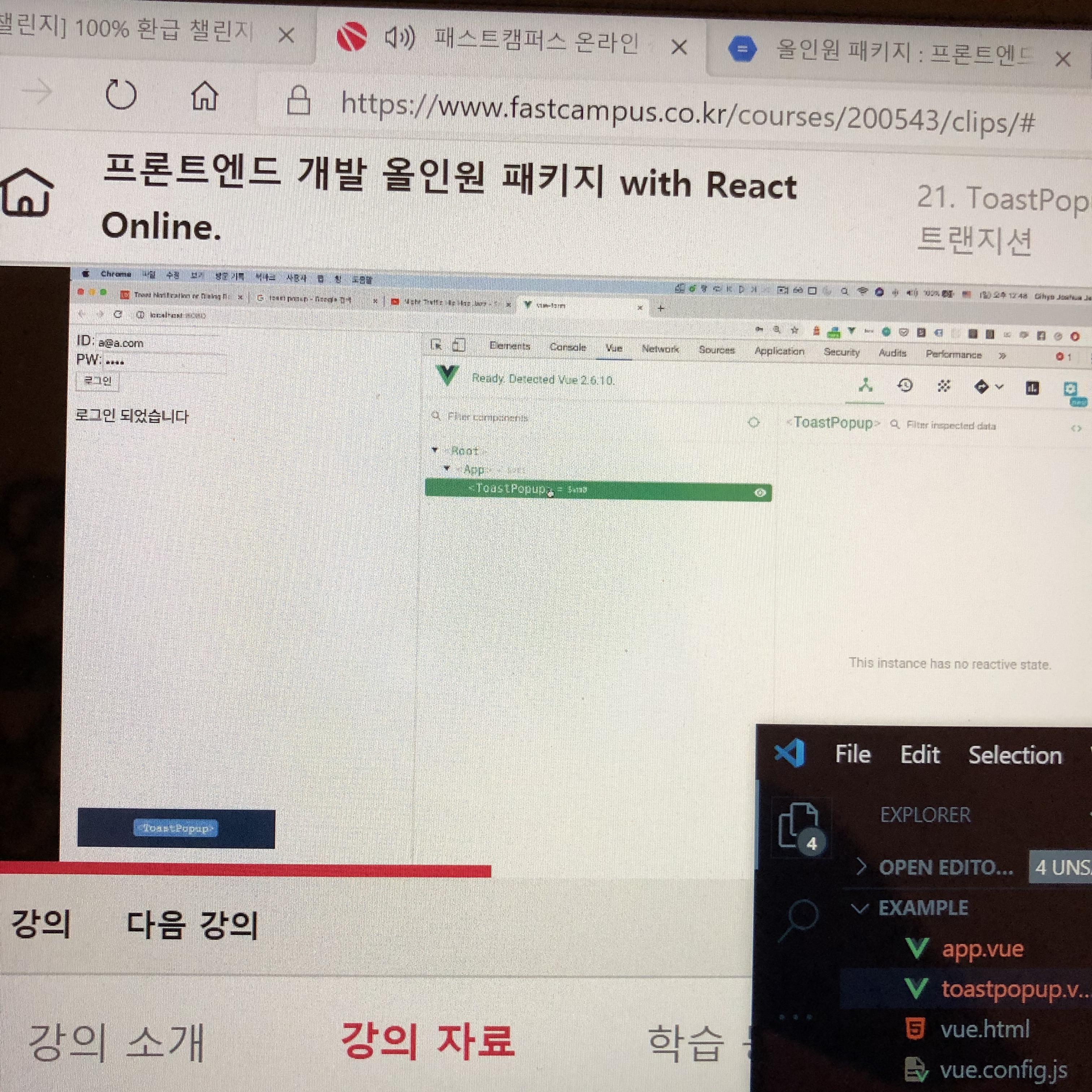The image size is (1092, 1092).
Task: Toggle the device toolbar icon in DevTools
Action: click(x=459, y=345)
